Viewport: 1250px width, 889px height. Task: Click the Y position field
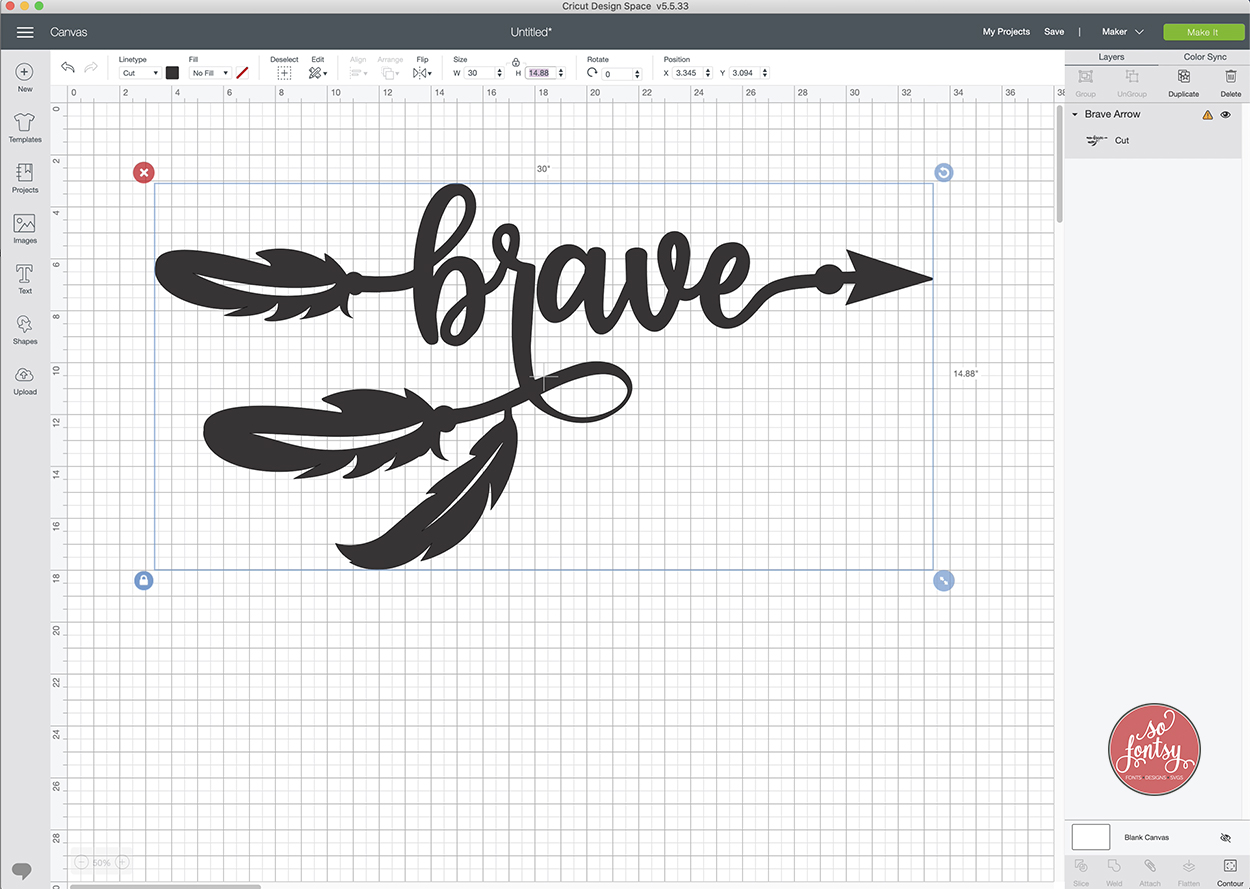[x=745, y=74]
